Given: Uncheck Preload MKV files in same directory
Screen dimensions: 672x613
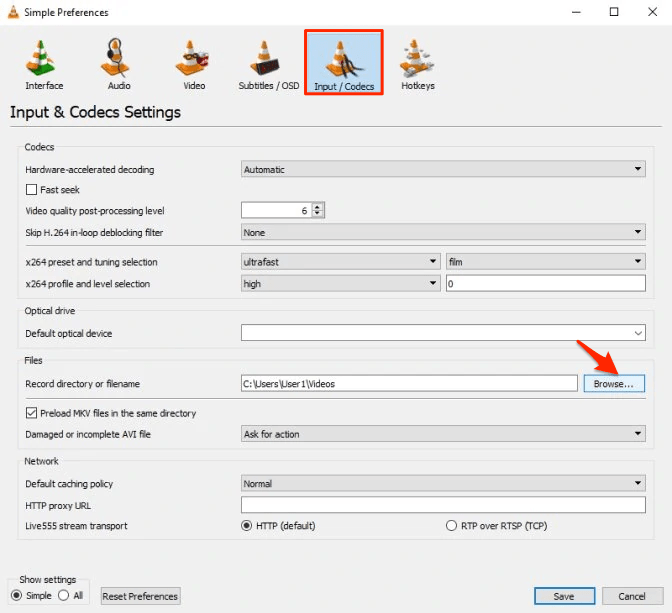Looking at the screenshot, I should coord(31,413).
